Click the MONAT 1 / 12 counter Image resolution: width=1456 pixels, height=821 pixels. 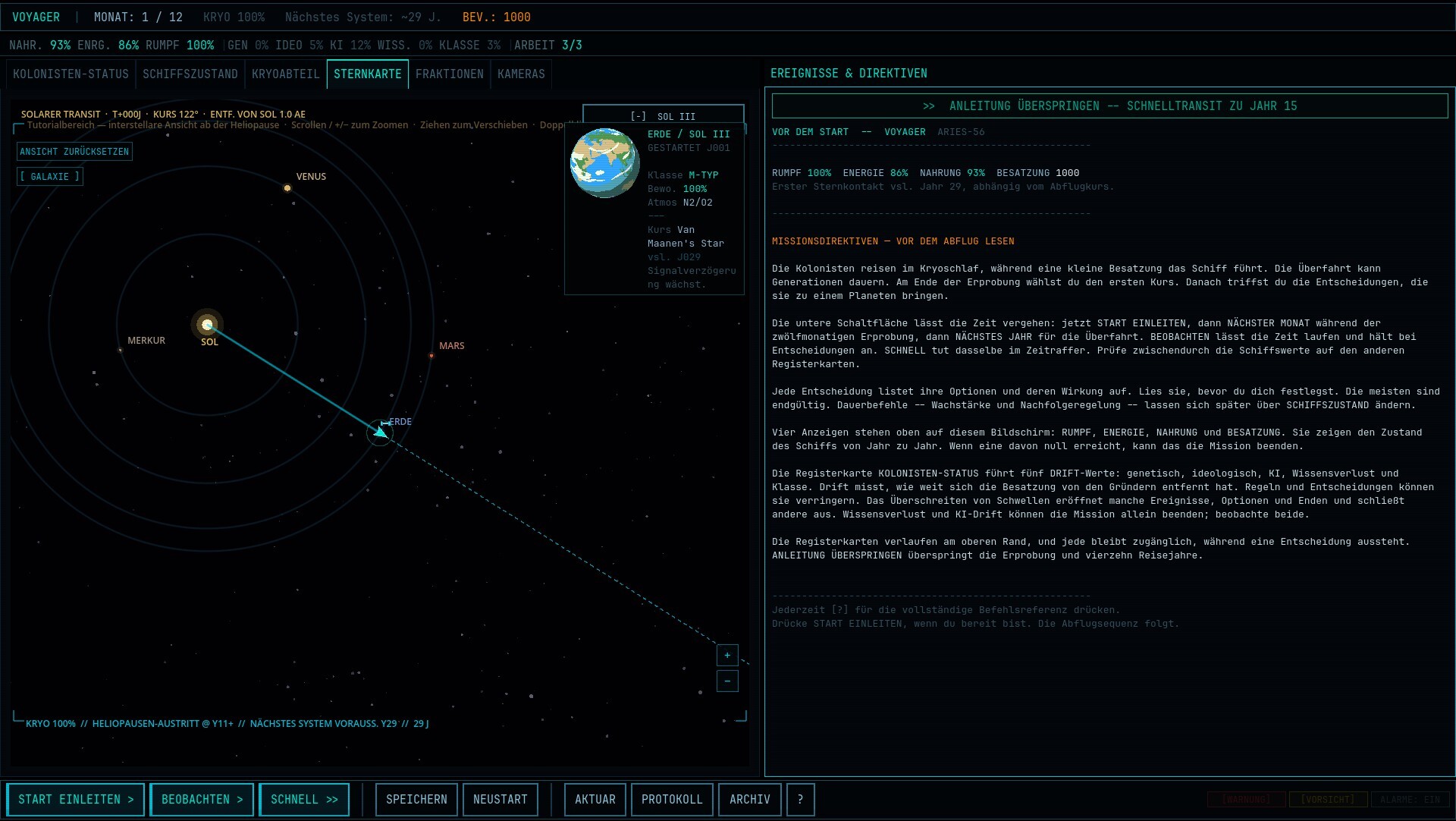(138, 17)
